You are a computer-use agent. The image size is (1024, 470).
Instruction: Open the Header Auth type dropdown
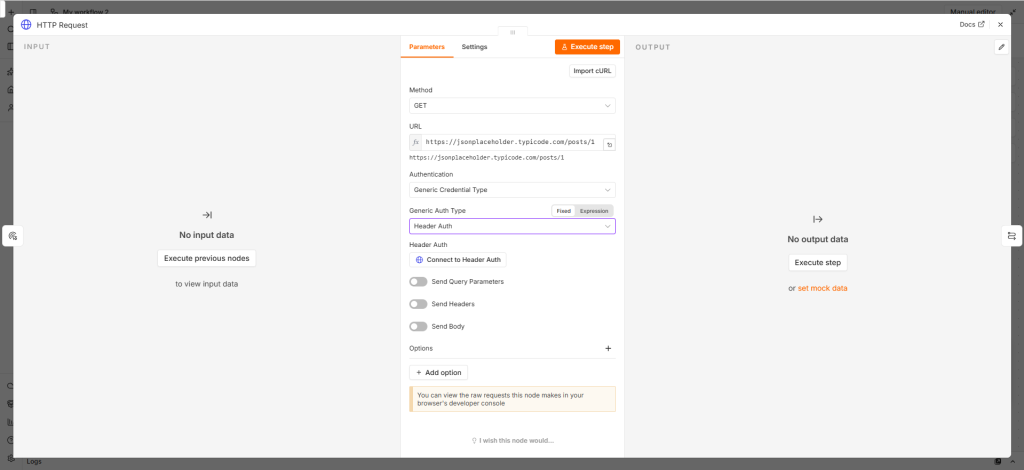pyautogui.click(x=512, y=226)
